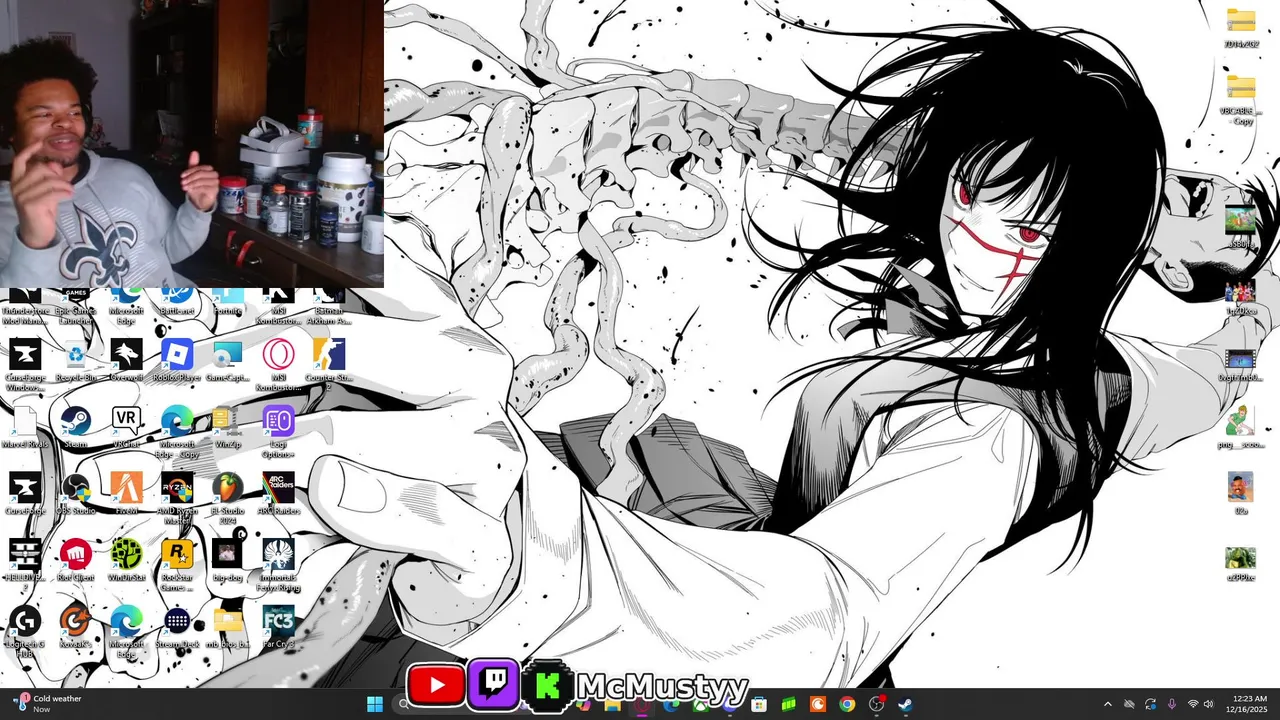
Task: Open the volume speaker tray icon
Action: [1209, 704]
